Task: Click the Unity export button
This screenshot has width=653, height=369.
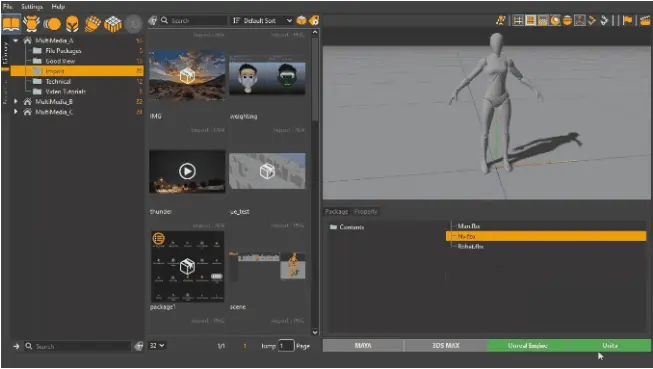Action: pos(610,346)
